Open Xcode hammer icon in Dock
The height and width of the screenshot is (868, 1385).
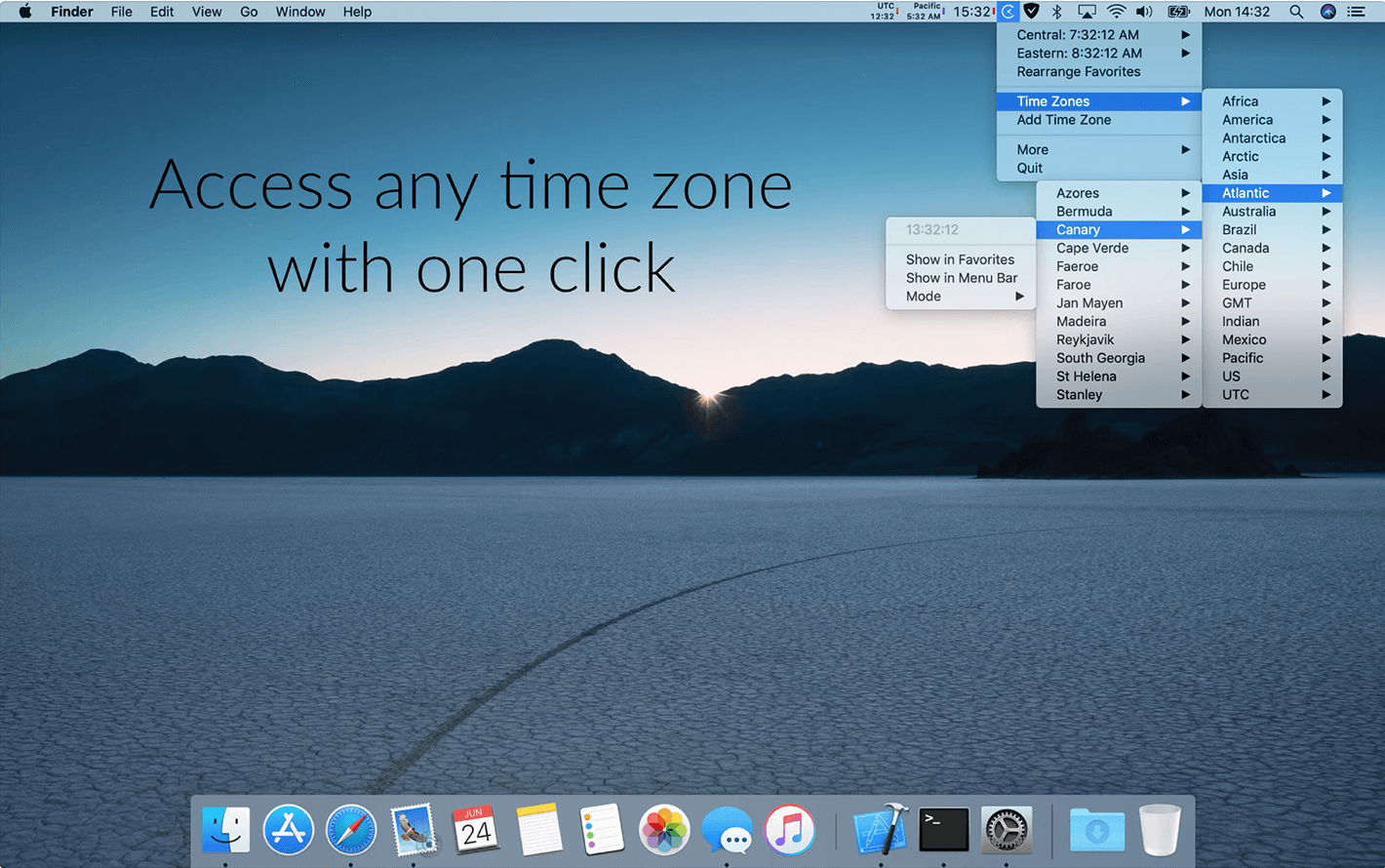coord(881,830)
